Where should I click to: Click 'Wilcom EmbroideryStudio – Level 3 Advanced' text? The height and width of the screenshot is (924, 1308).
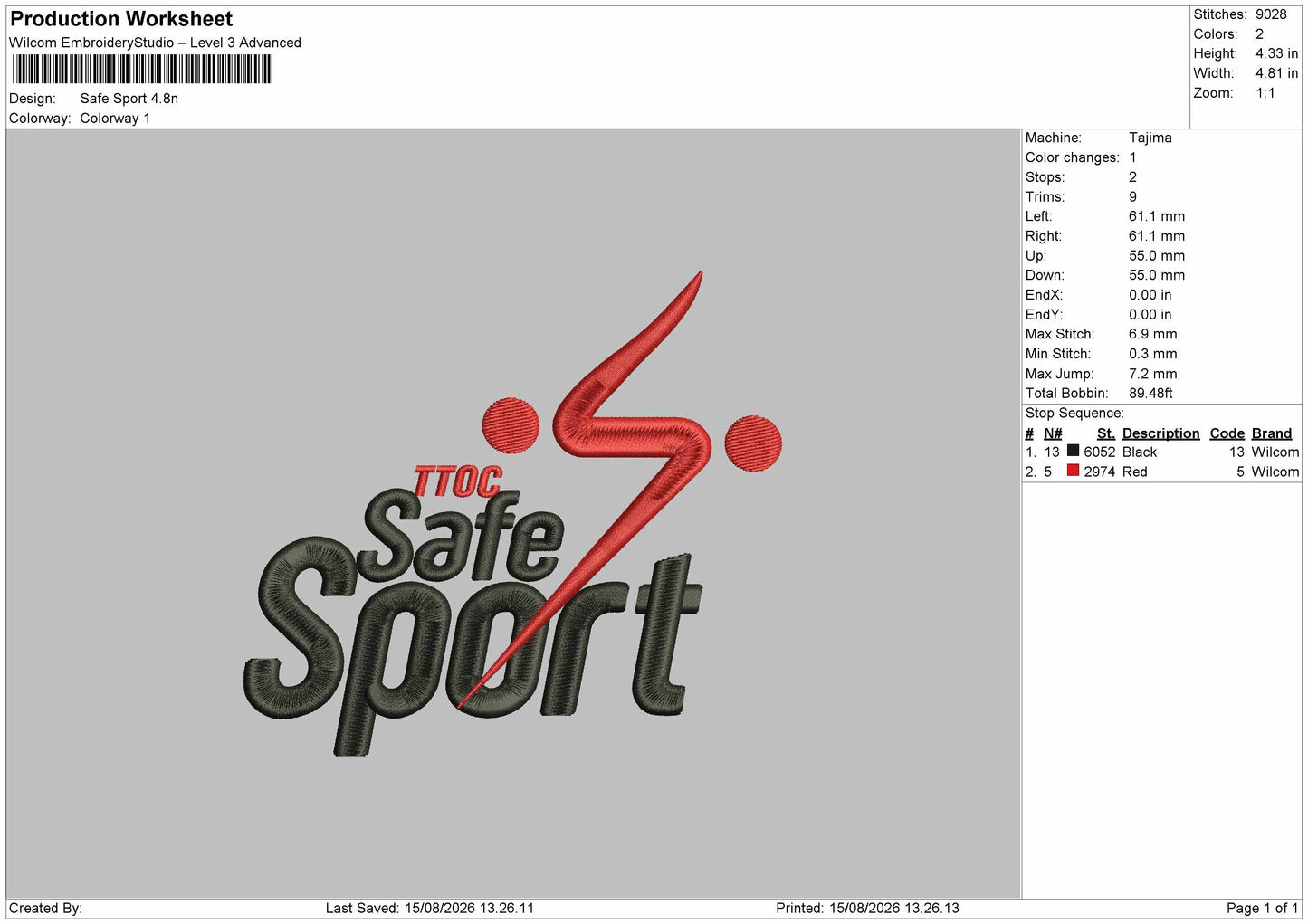tap(155, 43)
